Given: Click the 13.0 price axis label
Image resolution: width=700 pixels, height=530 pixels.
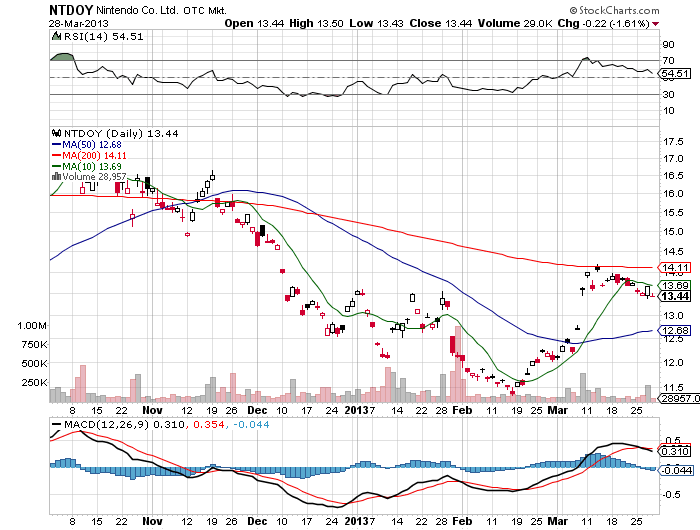Looking at the screenshot, I should (x=673, y=316).
